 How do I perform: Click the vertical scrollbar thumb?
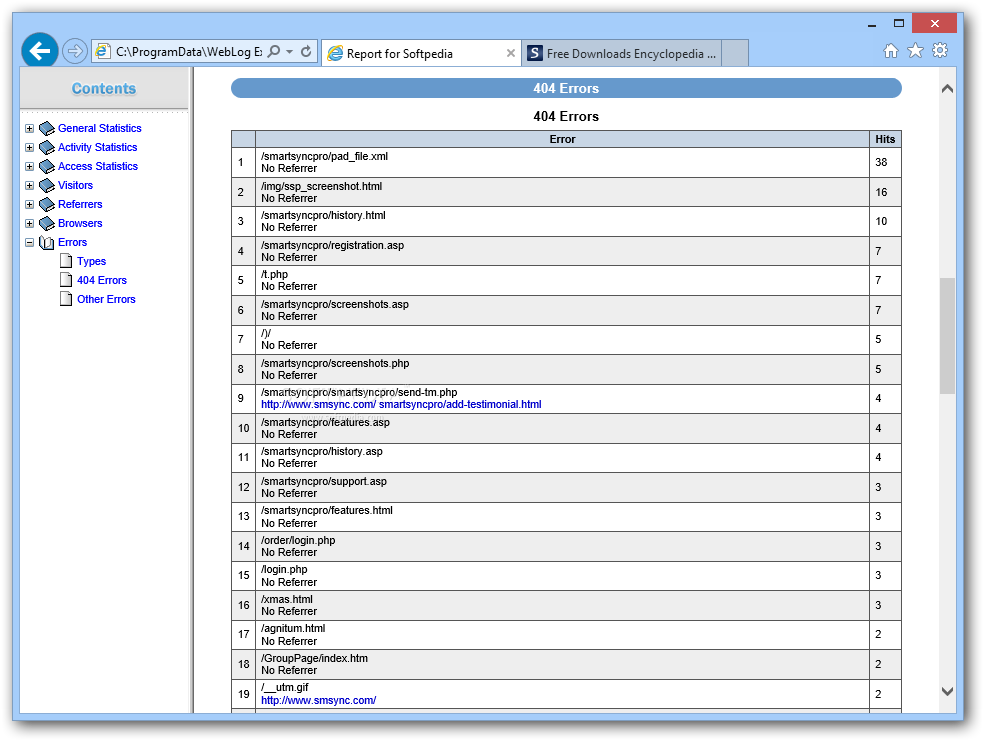click(x=947, y=336)
